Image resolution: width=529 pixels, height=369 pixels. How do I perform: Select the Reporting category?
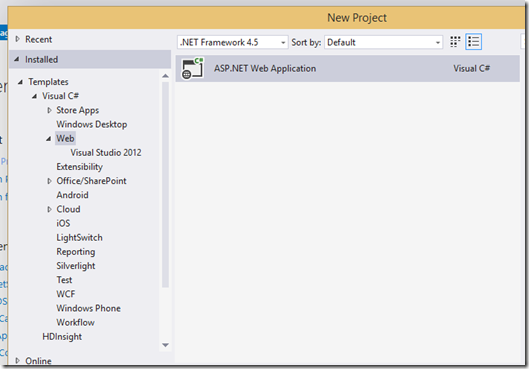[x=76, y=252]
